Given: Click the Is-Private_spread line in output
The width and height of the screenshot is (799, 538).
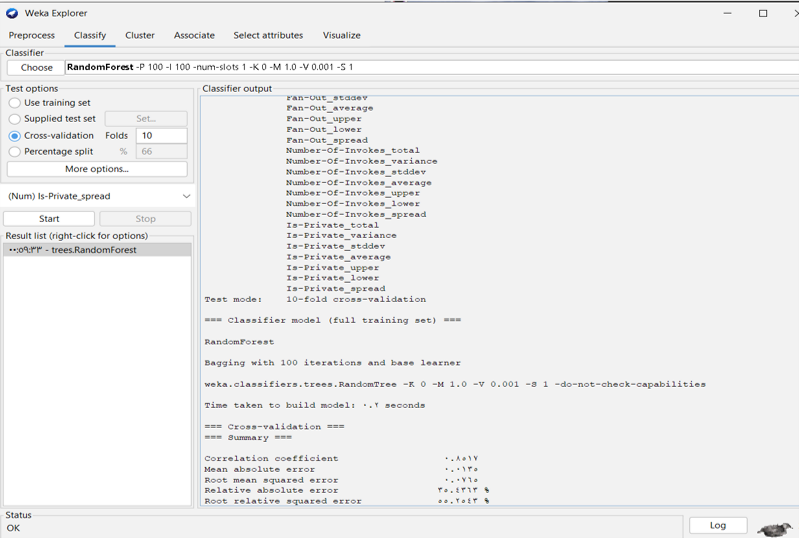Looking at the screenshot, I should (x=335, y=288).
